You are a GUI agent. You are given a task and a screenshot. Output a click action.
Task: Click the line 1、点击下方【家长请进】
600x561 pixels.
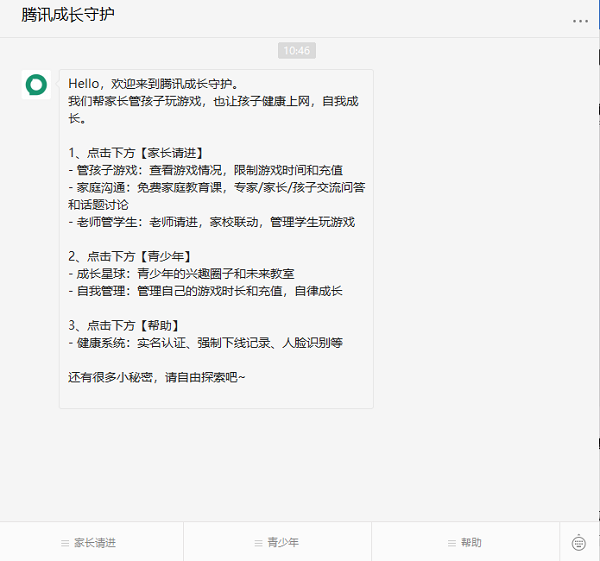[137, 153]
